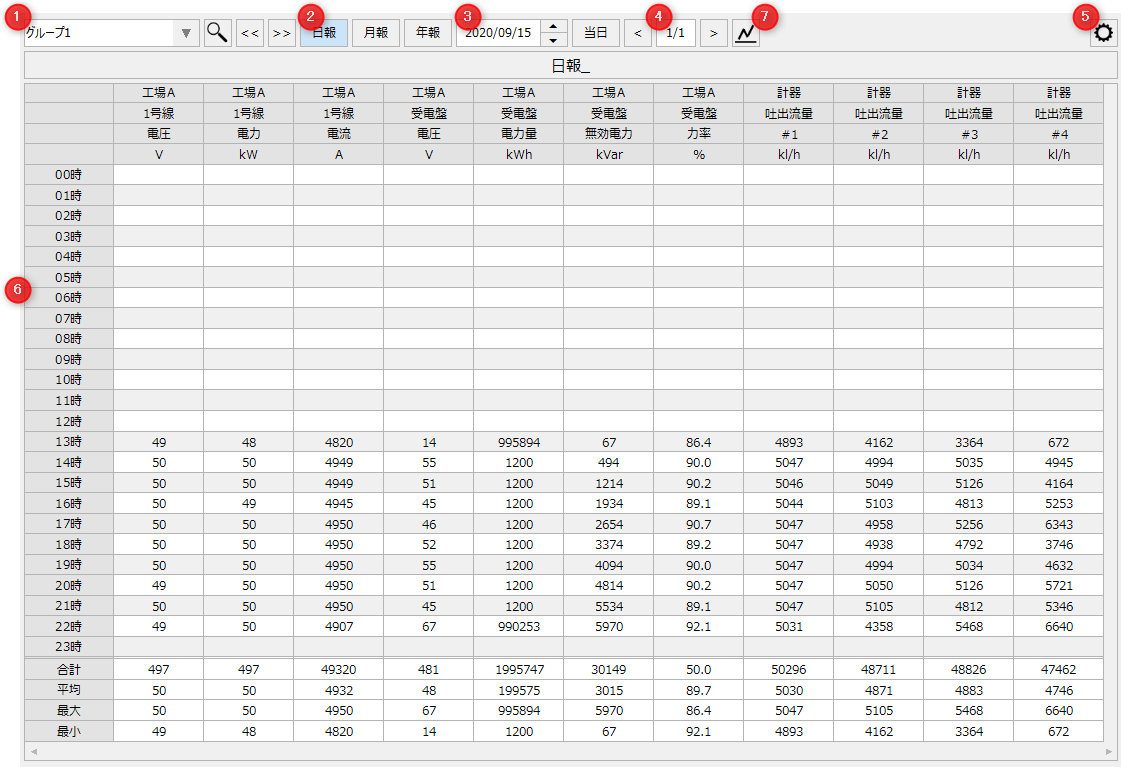The height and width of the screenshot is (768, 1121).
Task: Expand the group selection list arrow
Action: [186, 32]
